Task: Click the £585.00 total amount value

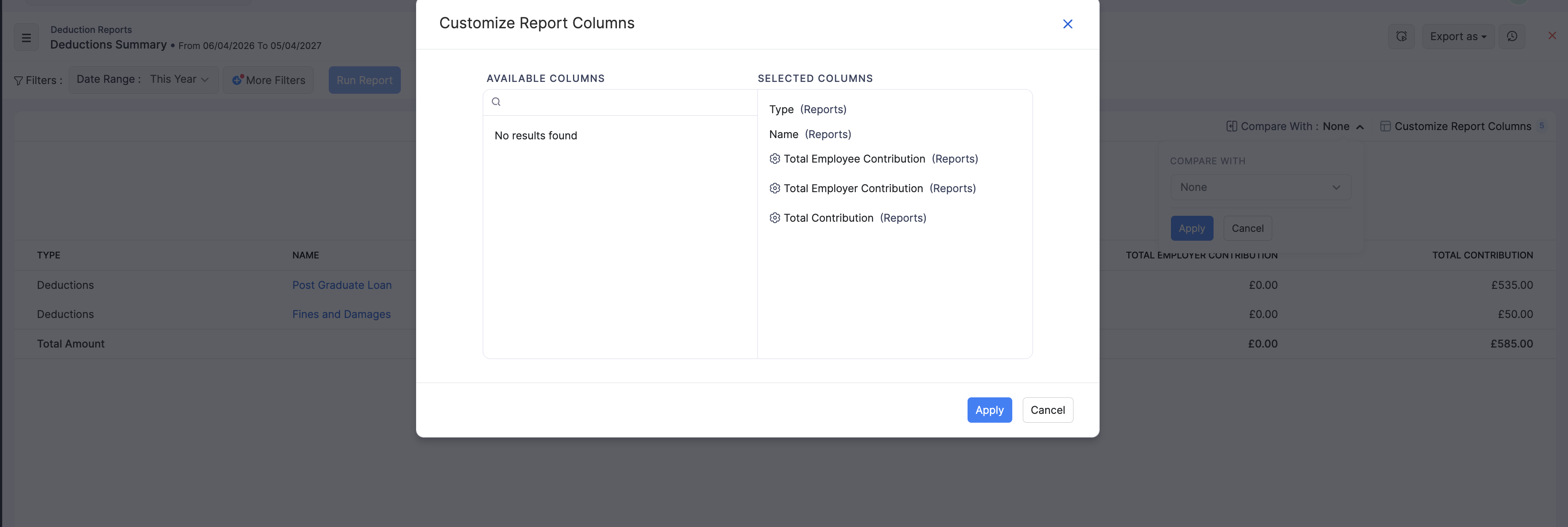Action: click(1511, 344)
